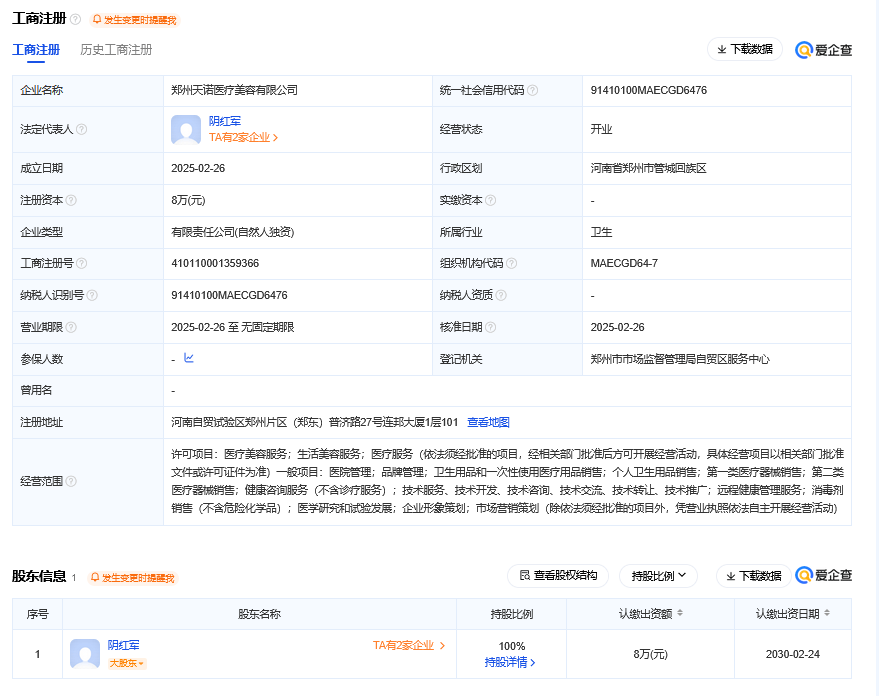Viewport: 879px width, 696px height.
Task: Select organization code MAECGD64-7
Action: point(624,263)
